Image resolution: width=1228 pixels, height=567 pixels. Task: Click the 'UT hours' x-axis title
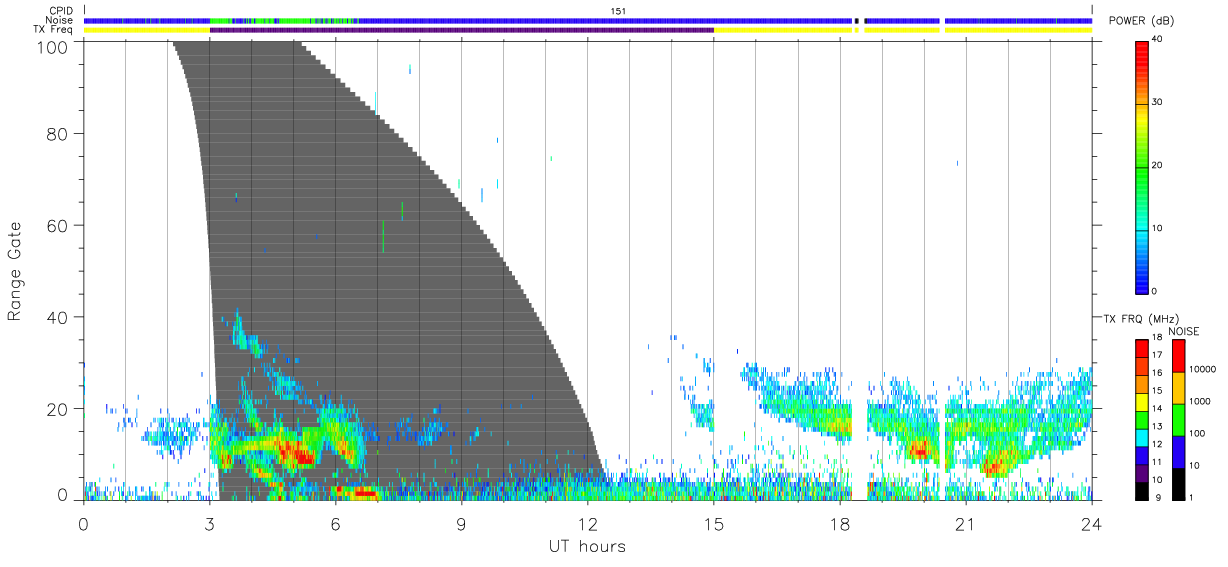[x=587, y=546]
